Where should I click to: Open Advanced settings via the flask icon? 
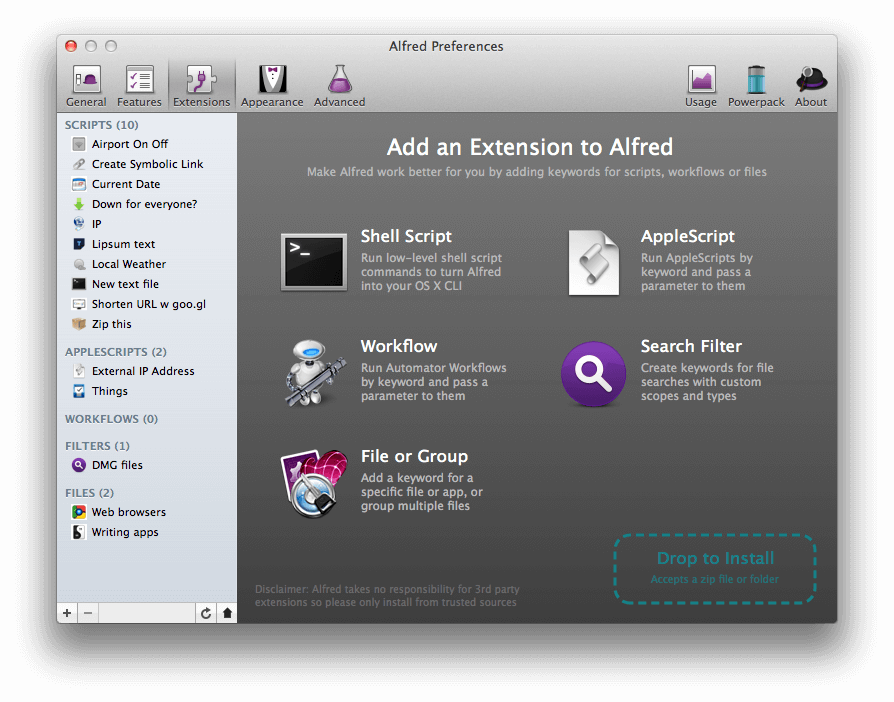[x=339, y=78]
